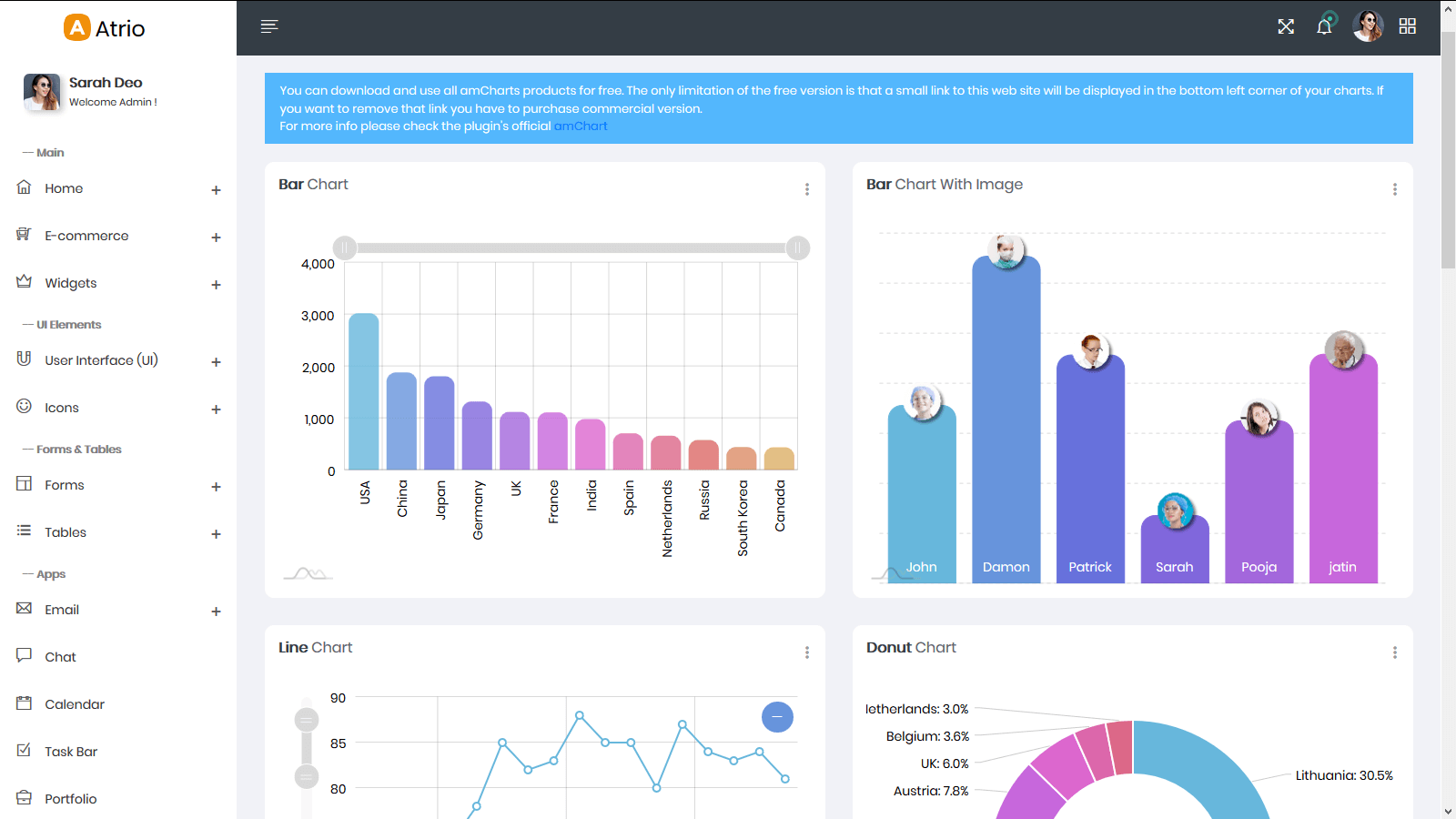Open the apps grid icon in header
This screenshot has height=819, width=1456.
[1407, 26]
